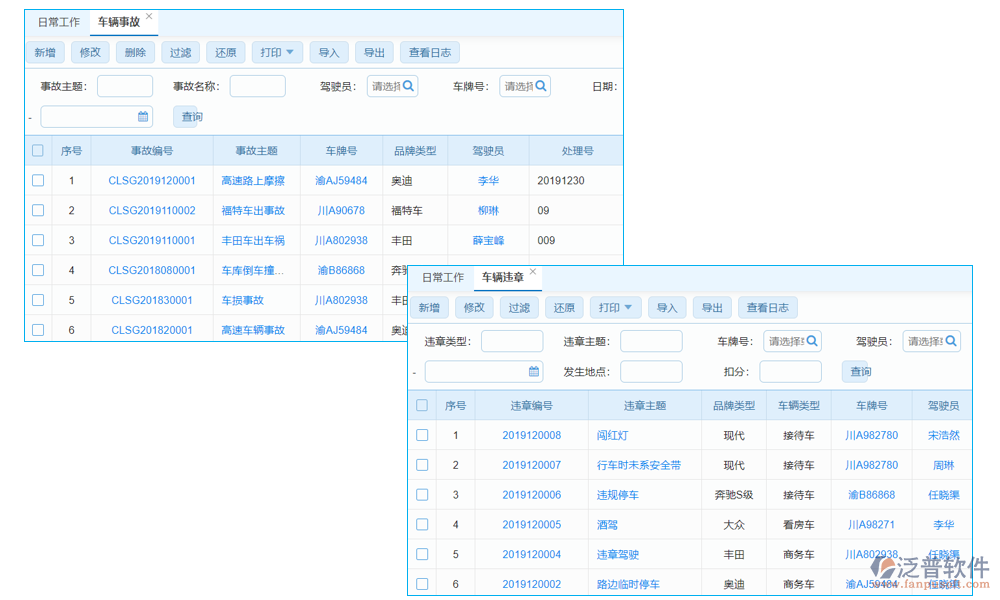Open the 打印 dropdown in accident toolbar
Screen dimensions: 1000x600
(277, 52)
